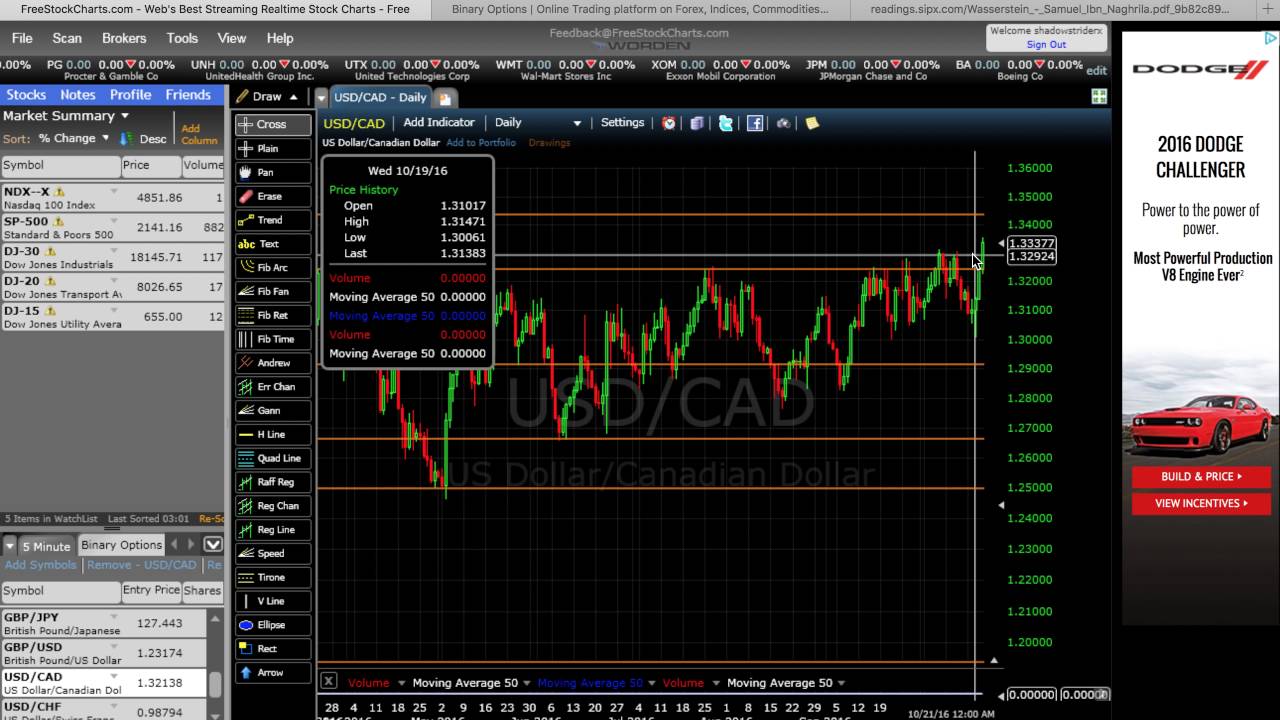This screenshot has width=1280, height=720.
Task: Select the Plain pointer tool
Action: point(273,148)
